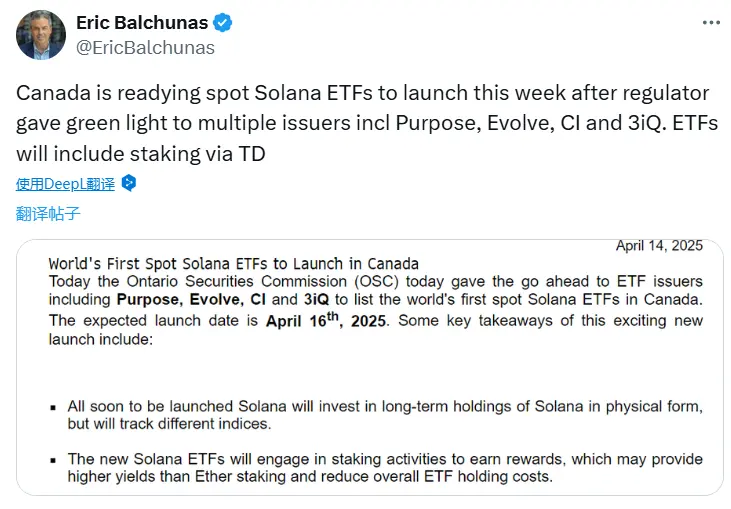Open the tweet's more options menu
The height and width of the screenshot is (509, 731).
(710, 22)
